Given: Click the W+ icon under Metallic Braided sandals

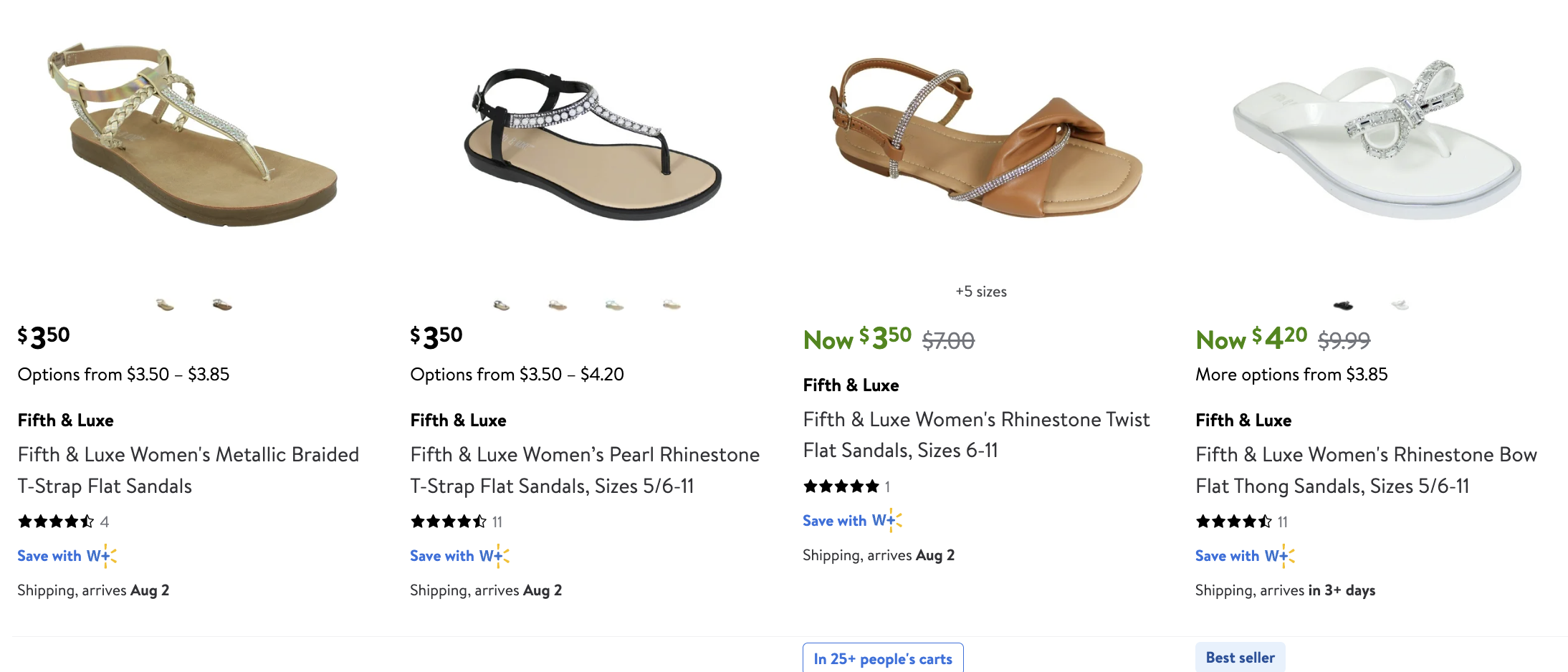Looking at the screenshot, I should (x=101, y=556).
